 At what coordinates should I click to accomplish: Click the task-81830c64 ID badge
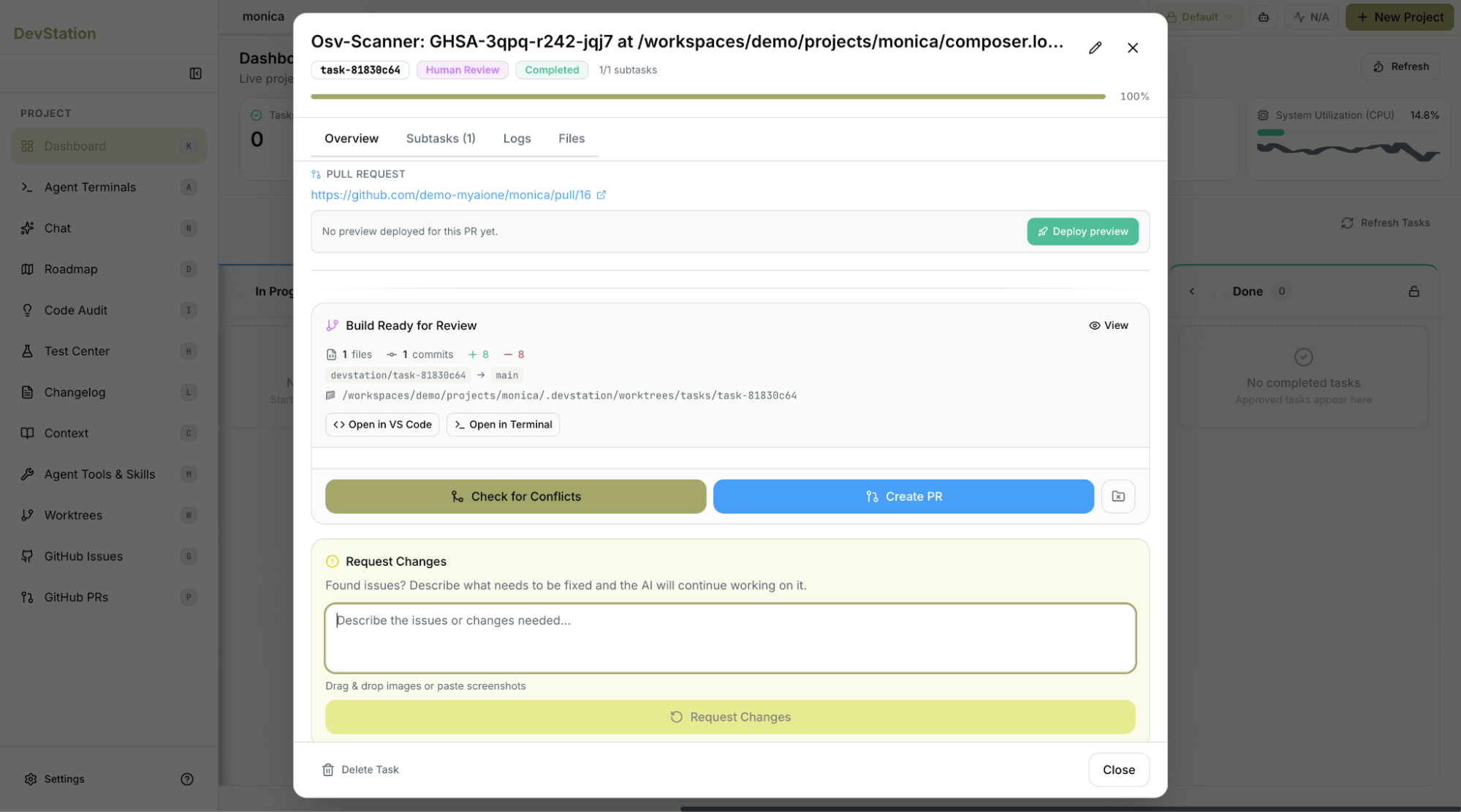(x=360, y=70)
